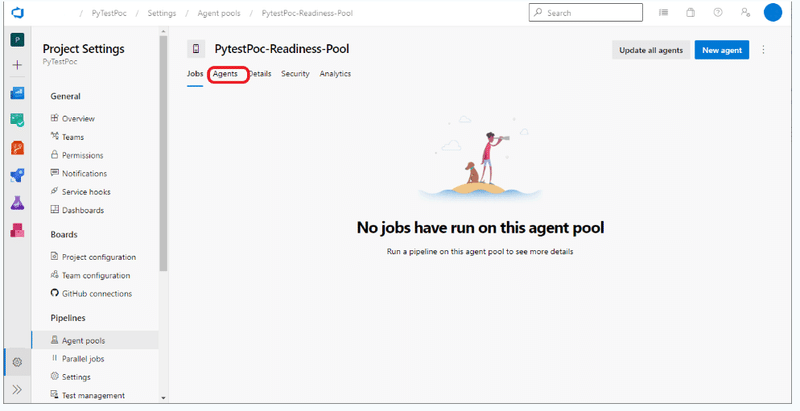
Task: Click the scrollbar down arrow
Action: (x=163, y=398)
